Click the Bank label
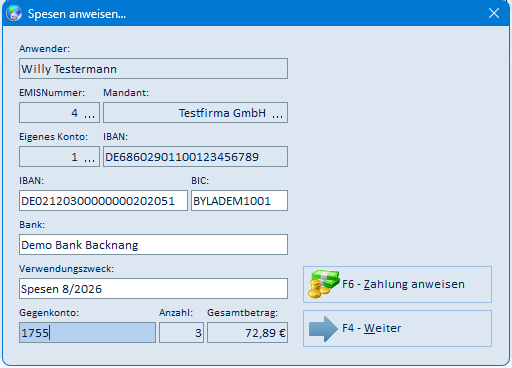This screenshot has width=512, height=368. click(32, 225)
